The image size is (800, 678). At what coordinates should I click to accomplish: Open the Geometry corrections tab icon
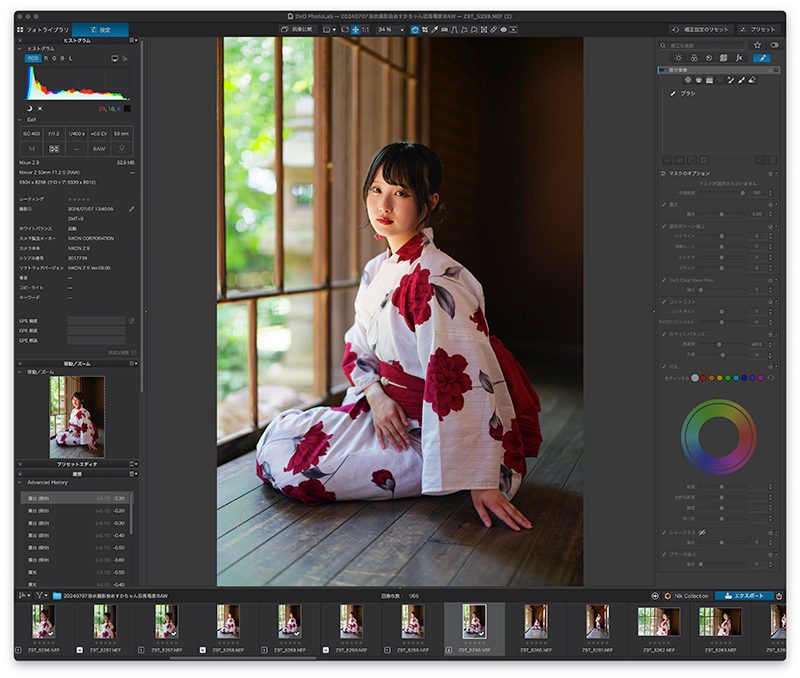pyautogui.click(x=723, y=58)
